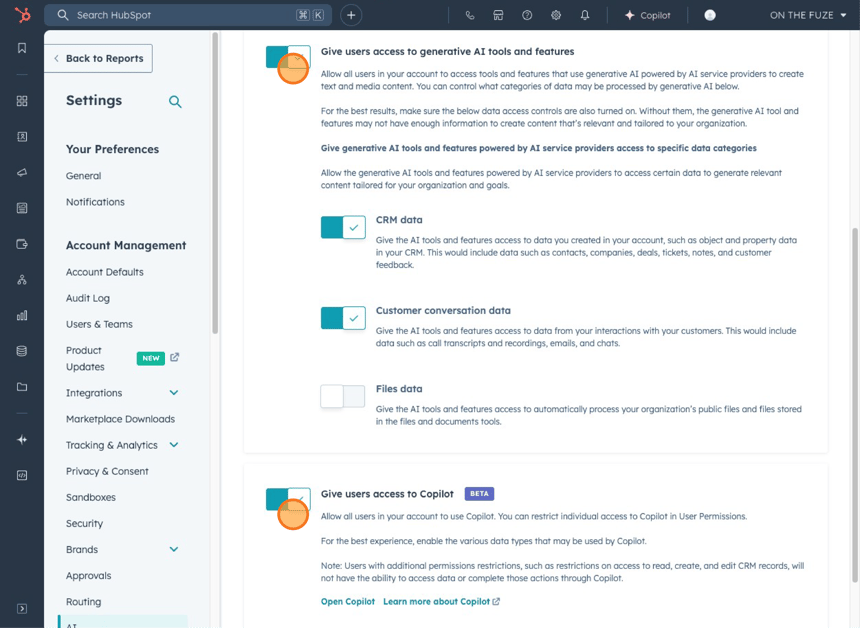The width and height of the screenshot is (860, 628).
Task: Toggle generative AI tools and features access
Action: click(x=288, y=56)
